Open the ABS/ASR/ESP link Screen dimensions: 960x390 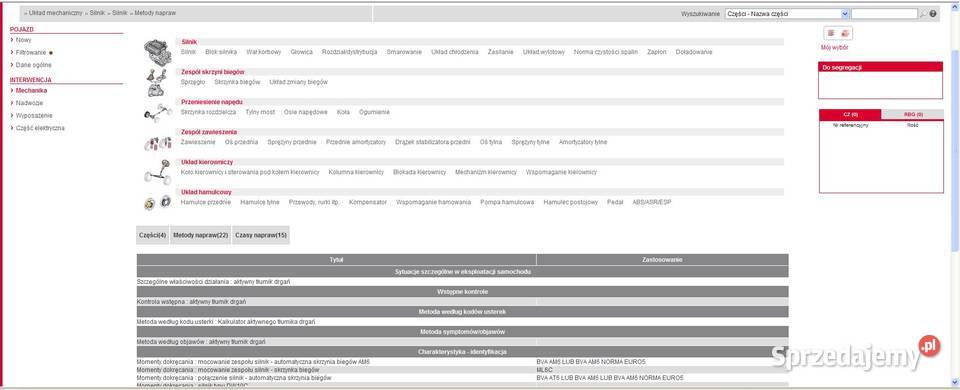pyautogui.click(x=651, y=202)
